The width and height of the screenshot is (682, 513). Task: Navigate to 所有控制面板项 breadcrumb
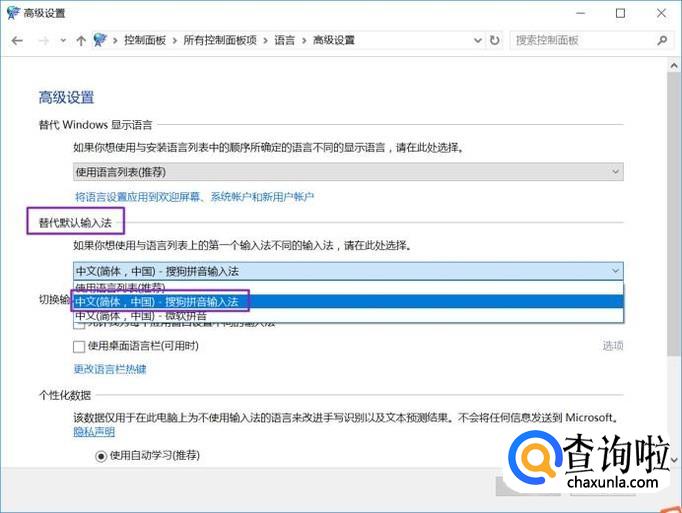tap(220, 40)
